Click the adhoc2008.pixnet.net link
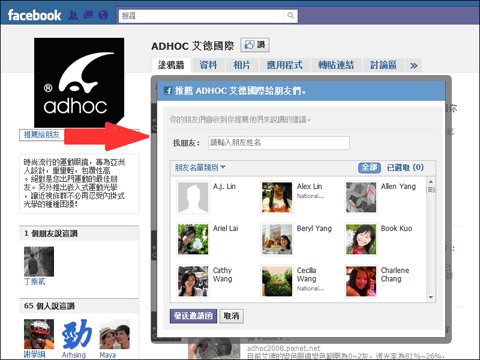Image resolution: width=480 pixels, height=360 pixels. 284,348
